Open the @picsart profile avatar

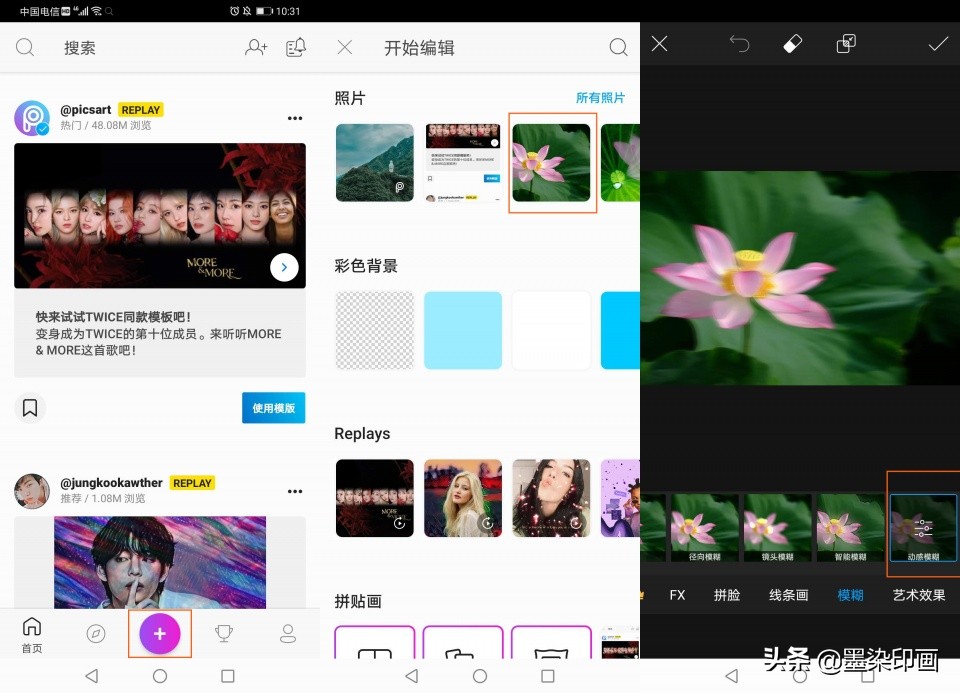pos(32,118)
